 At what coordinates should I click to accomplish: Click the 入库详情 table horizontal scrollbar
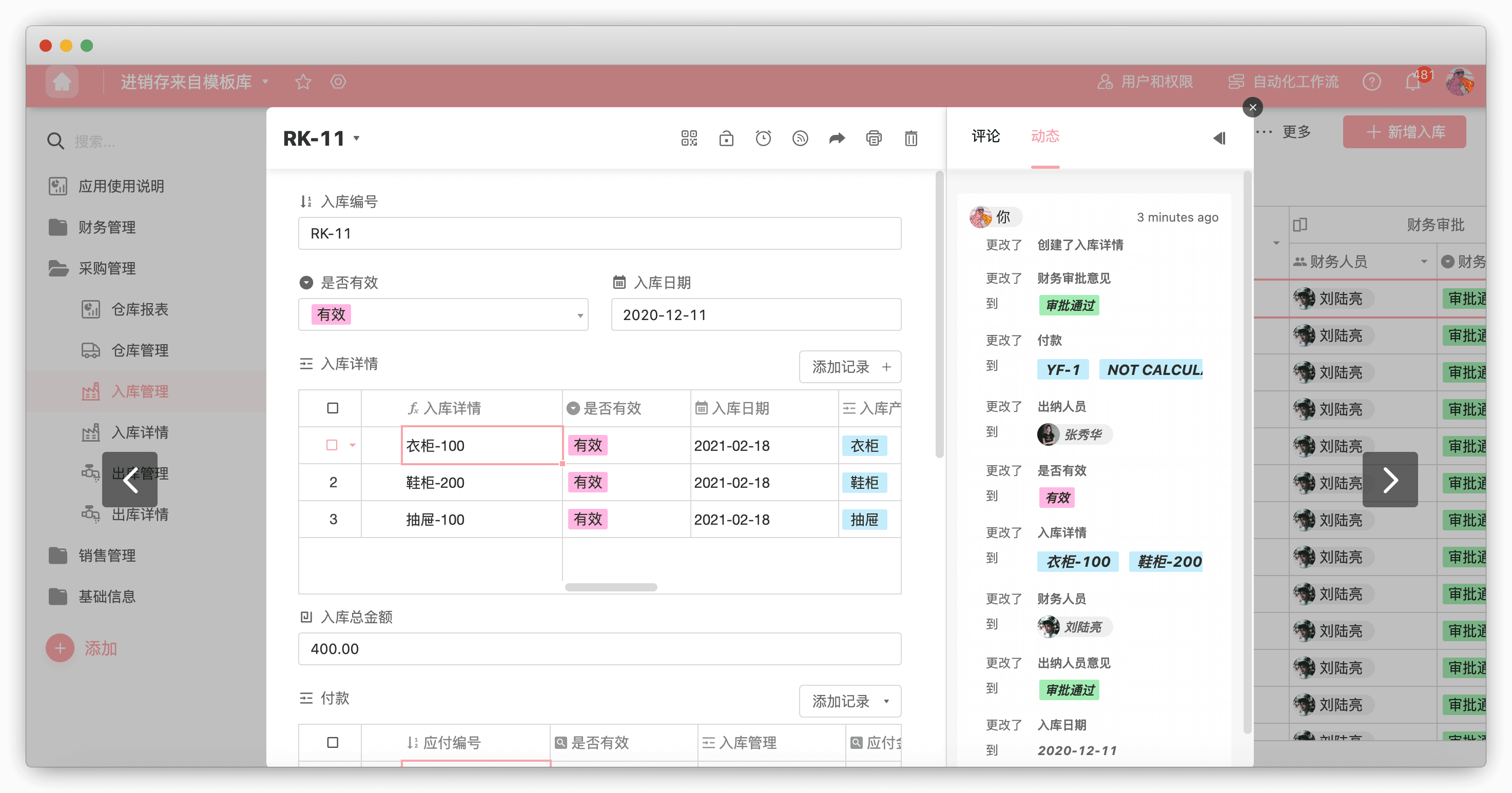[x=610, y=587]
